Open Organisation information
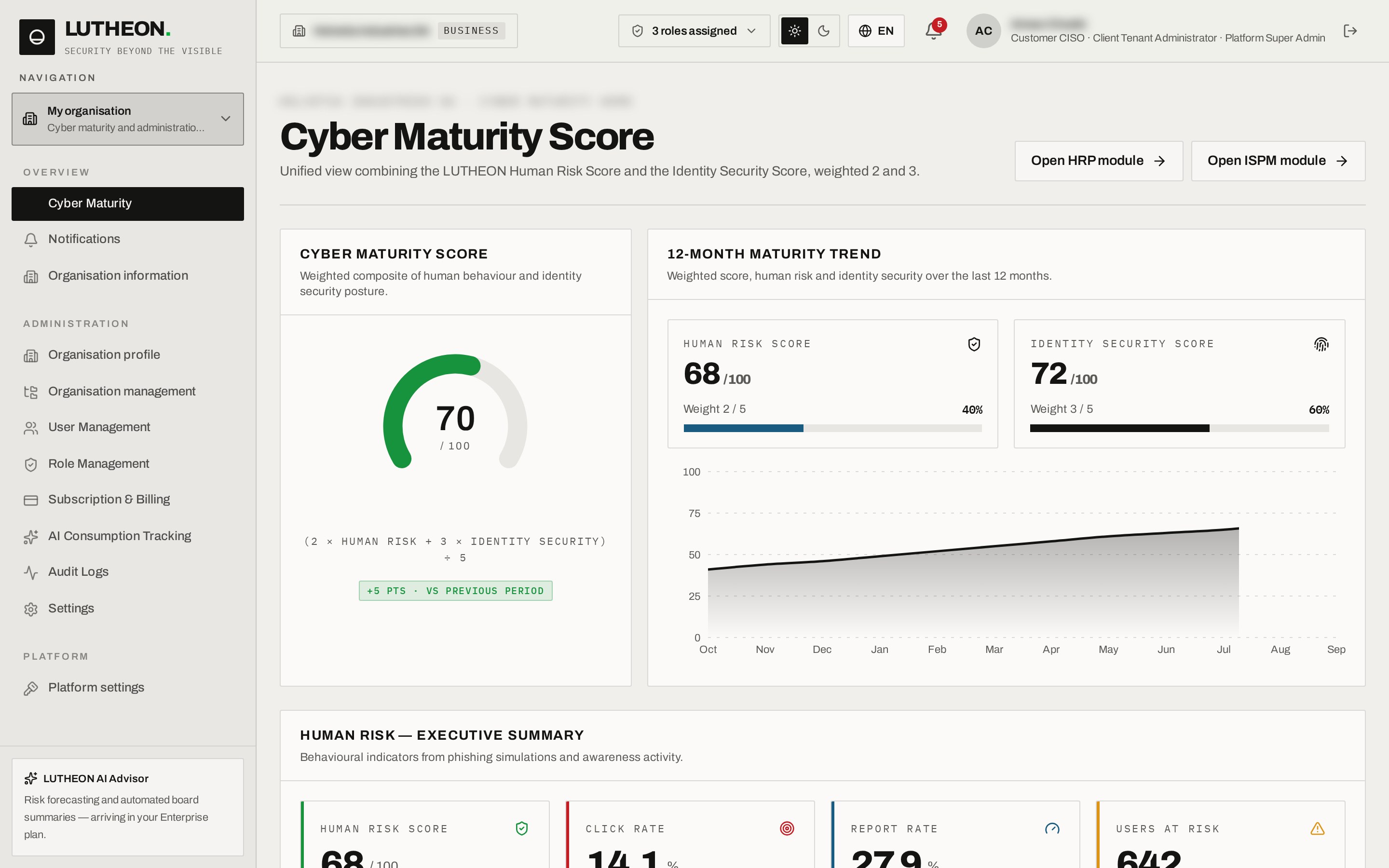 click(127, 276)
